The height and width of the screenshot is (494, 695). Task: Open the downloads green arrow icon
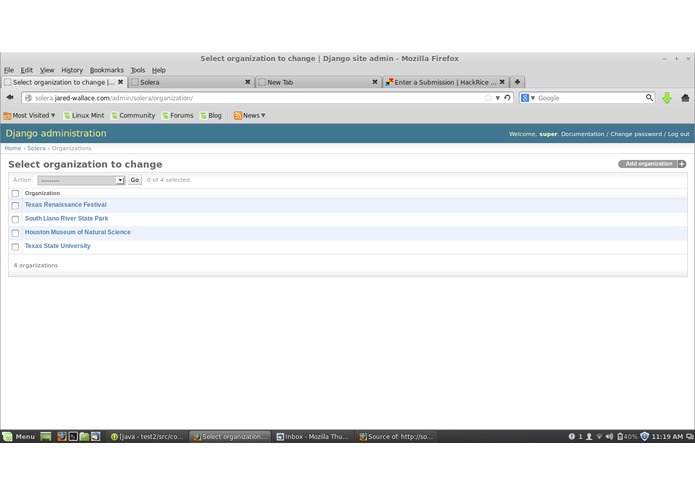click(x=667, y=98)
